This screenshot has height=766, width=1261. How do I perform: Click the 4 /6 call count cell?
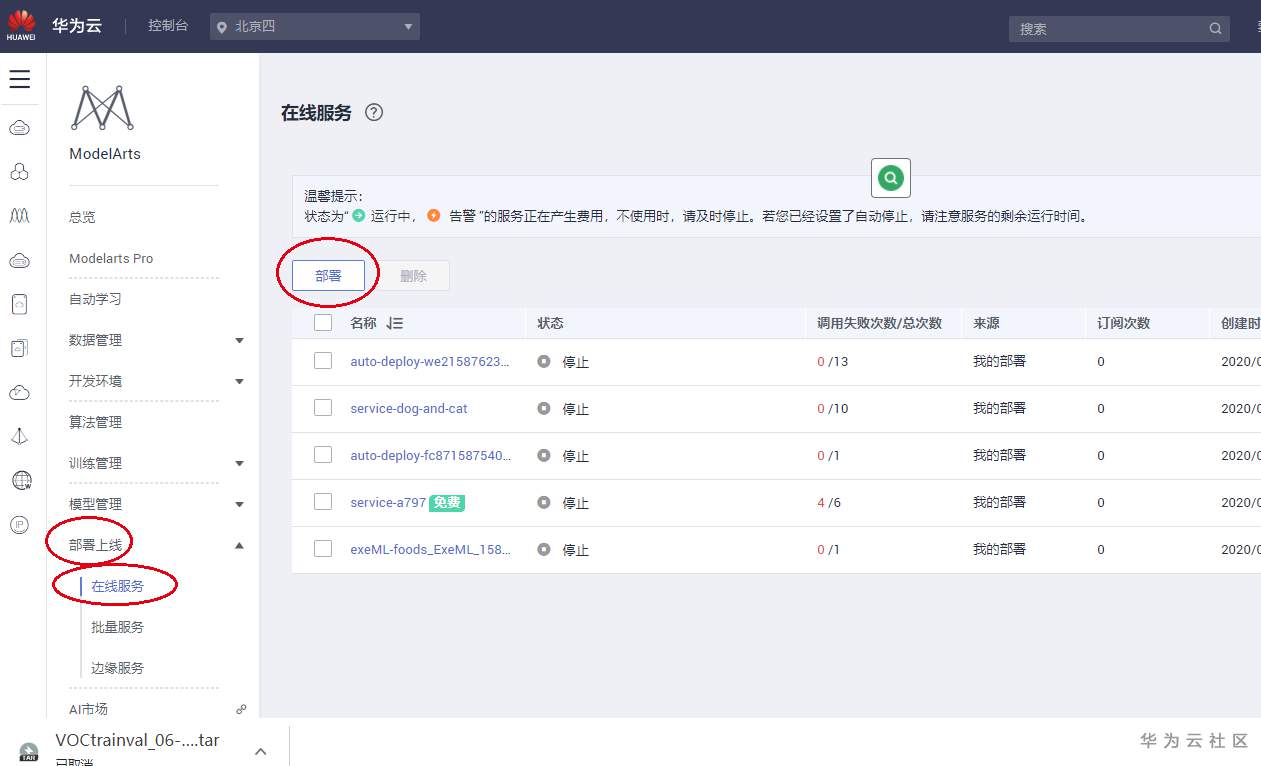pyautogui.click(x=829, y=502)
